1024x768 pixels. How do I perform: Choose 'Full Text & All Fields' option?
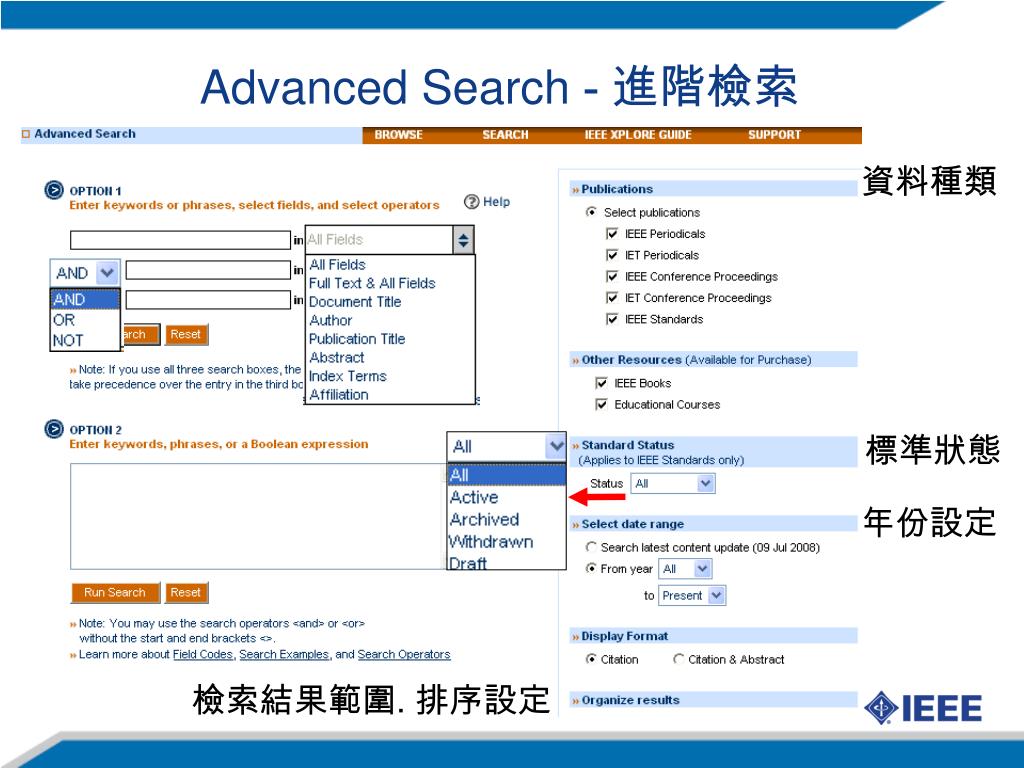pyautogui.click(x=372, y=283)
